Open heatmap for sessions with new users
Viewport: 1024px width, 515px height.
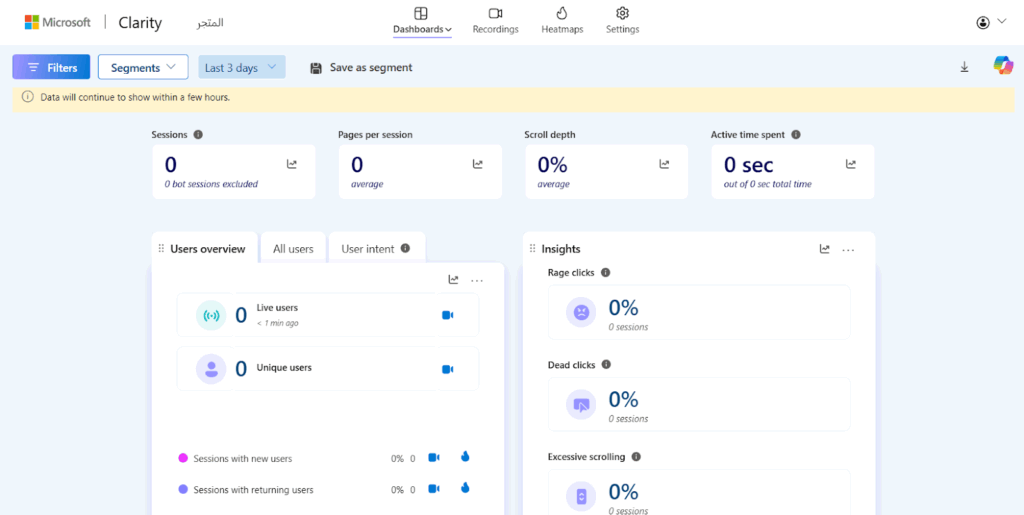click(x=464, y=458)
